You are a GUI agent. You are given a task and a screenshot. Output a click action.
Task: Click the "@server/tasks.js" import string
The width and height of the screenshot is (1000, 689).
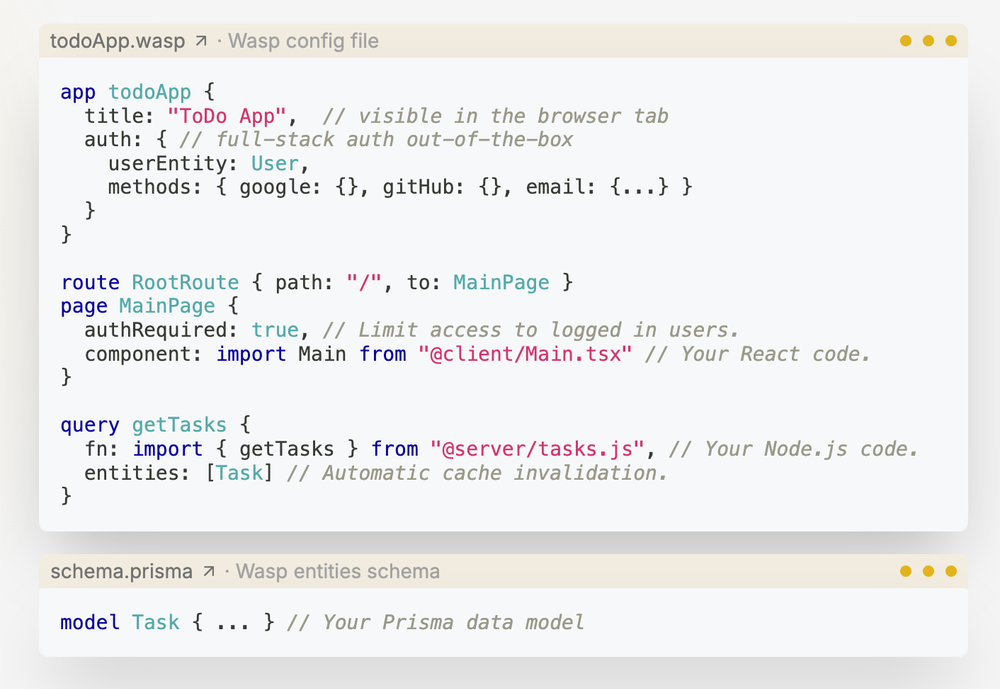coord(538,449)
